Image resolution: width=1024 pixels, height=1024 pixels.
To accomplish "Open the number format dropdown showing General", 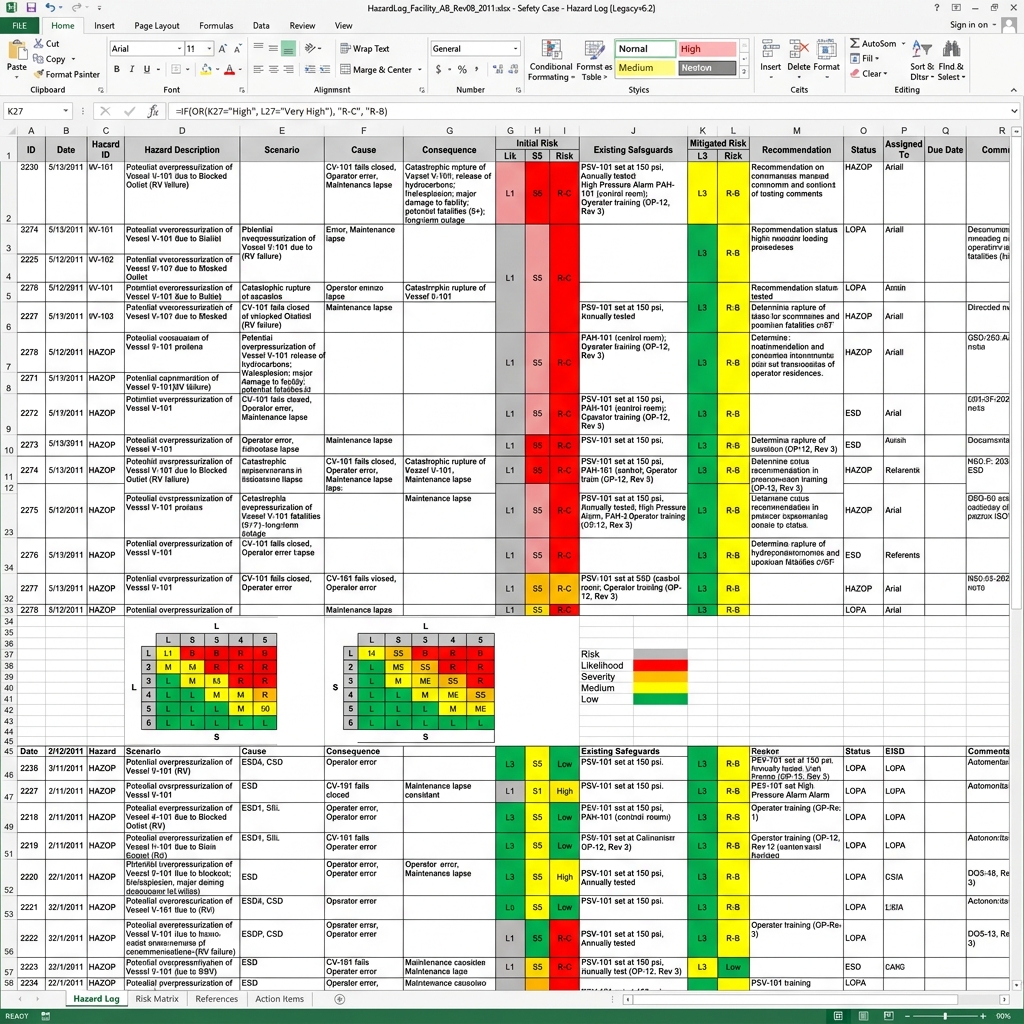I will pos(515,48).
